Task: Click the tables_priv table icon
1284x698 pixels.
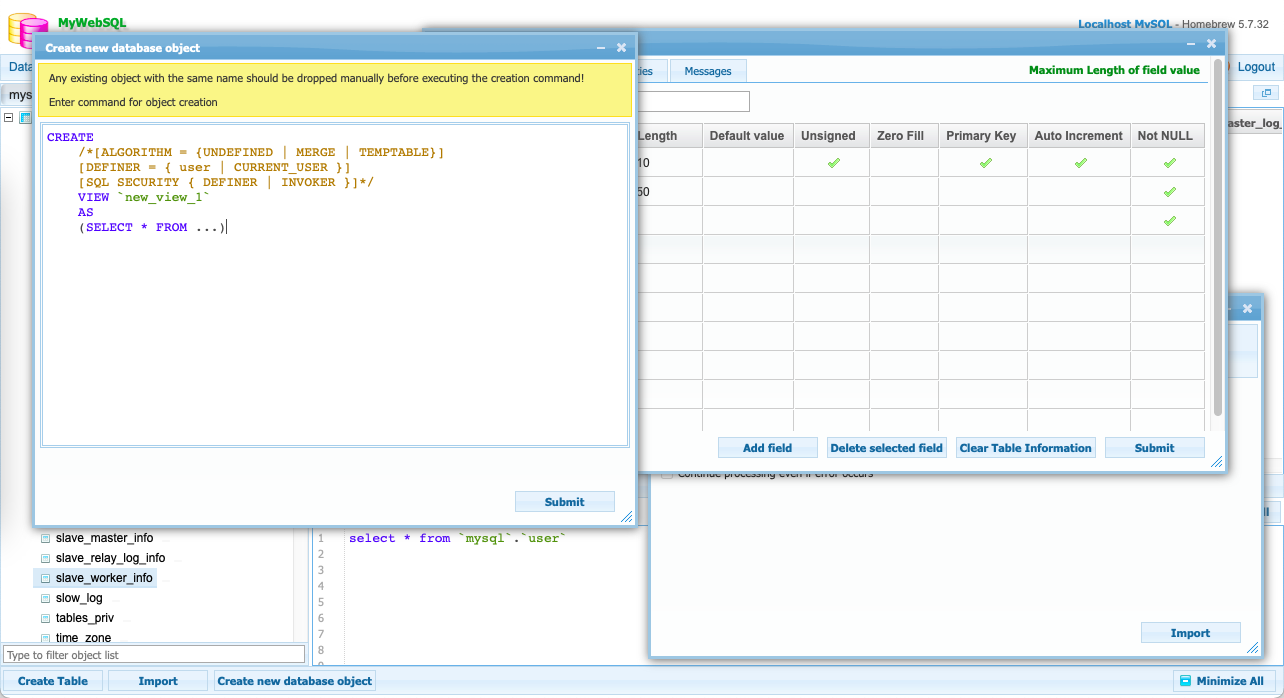Action: pyautogui.click(x=45, y=618)
